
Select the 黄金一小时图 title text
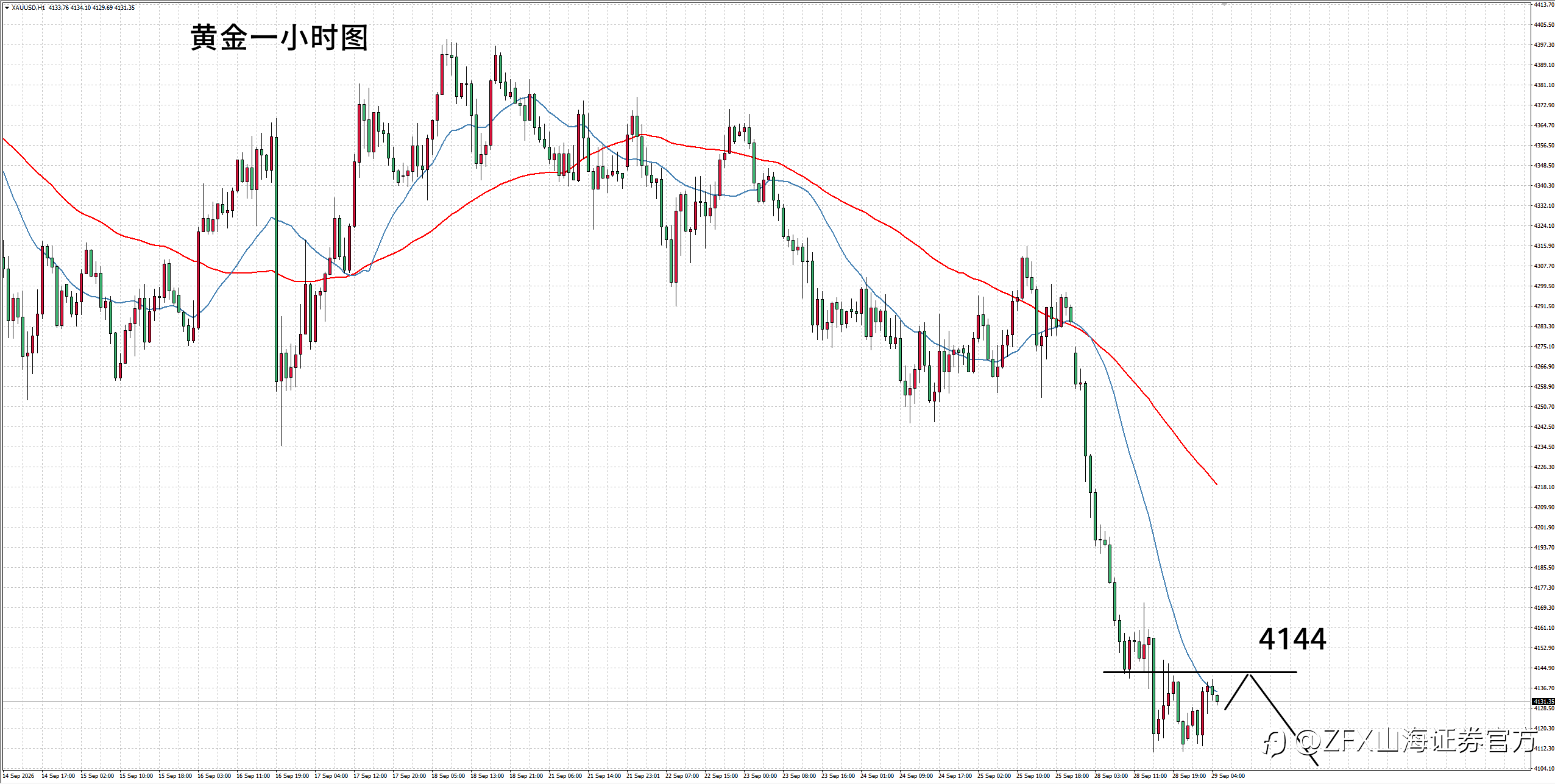click(x=280, y=38)
